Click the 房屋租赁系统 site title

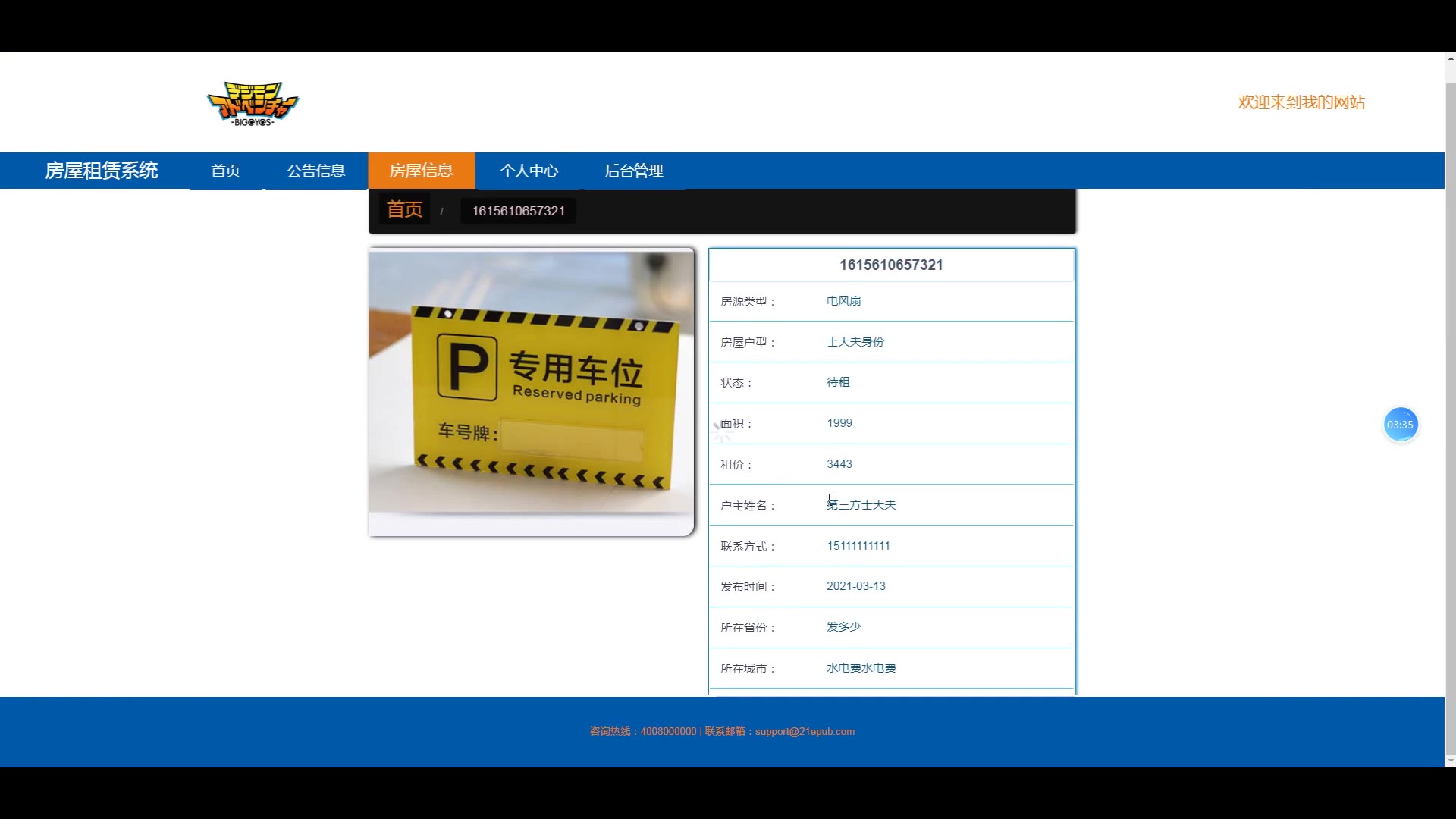102,171
